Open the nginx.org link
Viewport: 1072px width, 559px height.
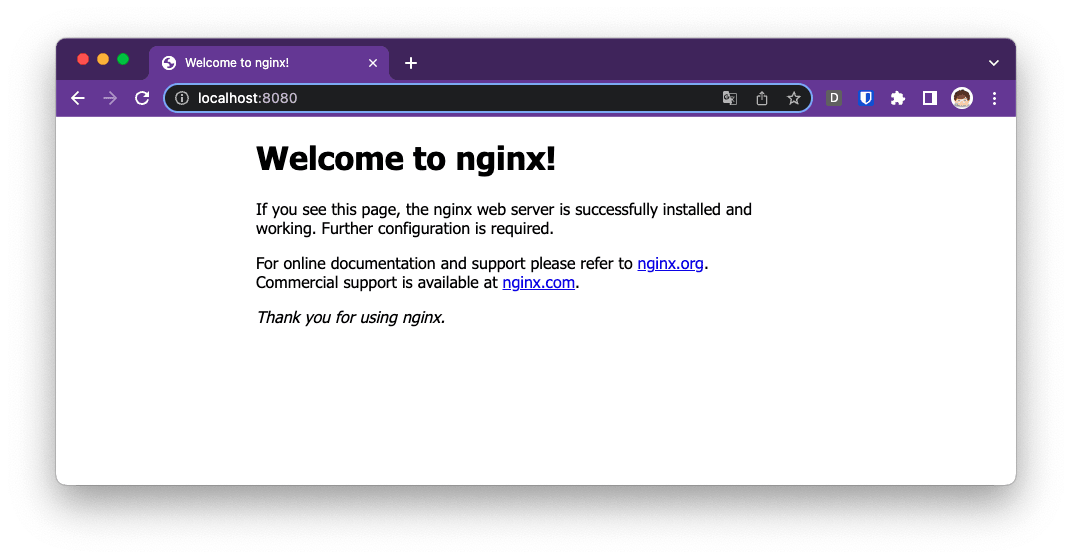tap(670, 264)
